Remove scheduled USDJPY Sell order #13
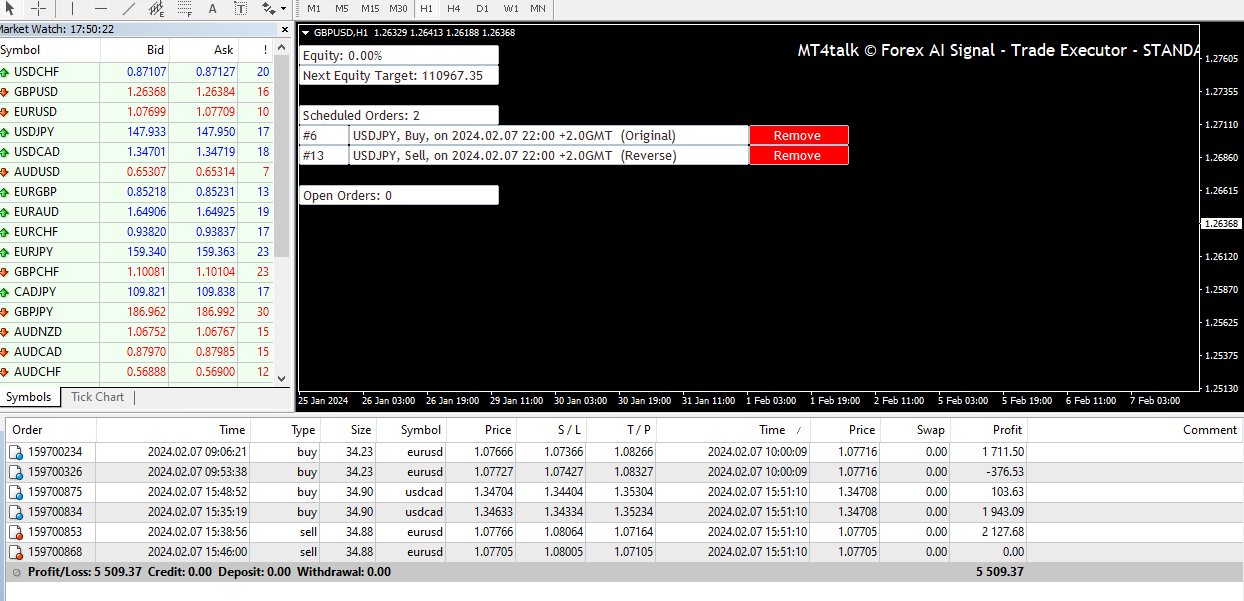 point(798,155)
